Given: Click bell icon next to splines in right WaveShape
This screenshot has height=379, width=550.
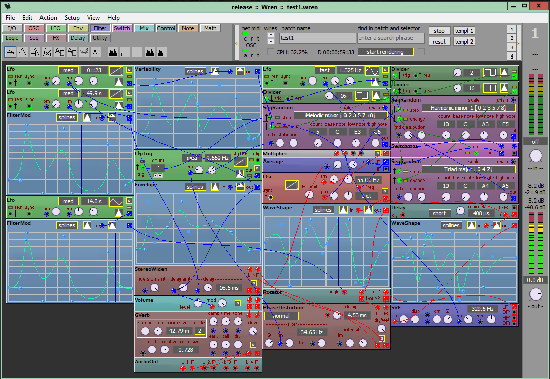Looking at the screenshot, I should coord(471,225).
